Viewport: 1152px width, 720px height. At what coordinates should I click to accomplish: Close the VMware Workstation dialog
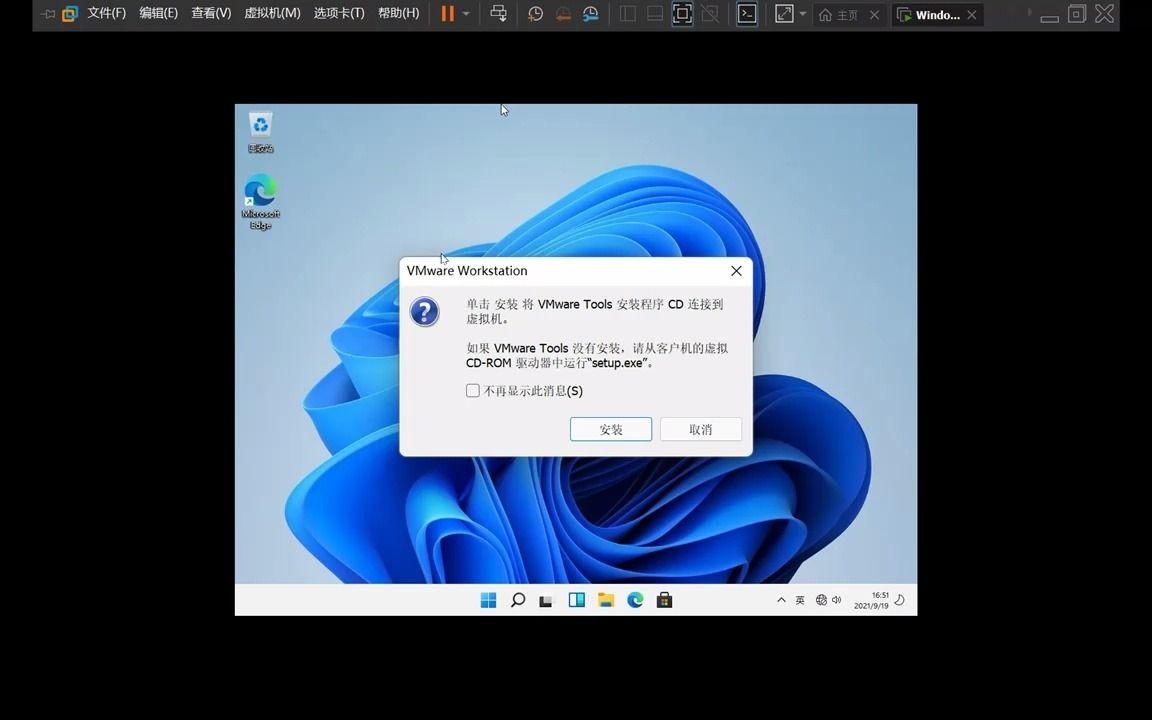coord(736,271)
